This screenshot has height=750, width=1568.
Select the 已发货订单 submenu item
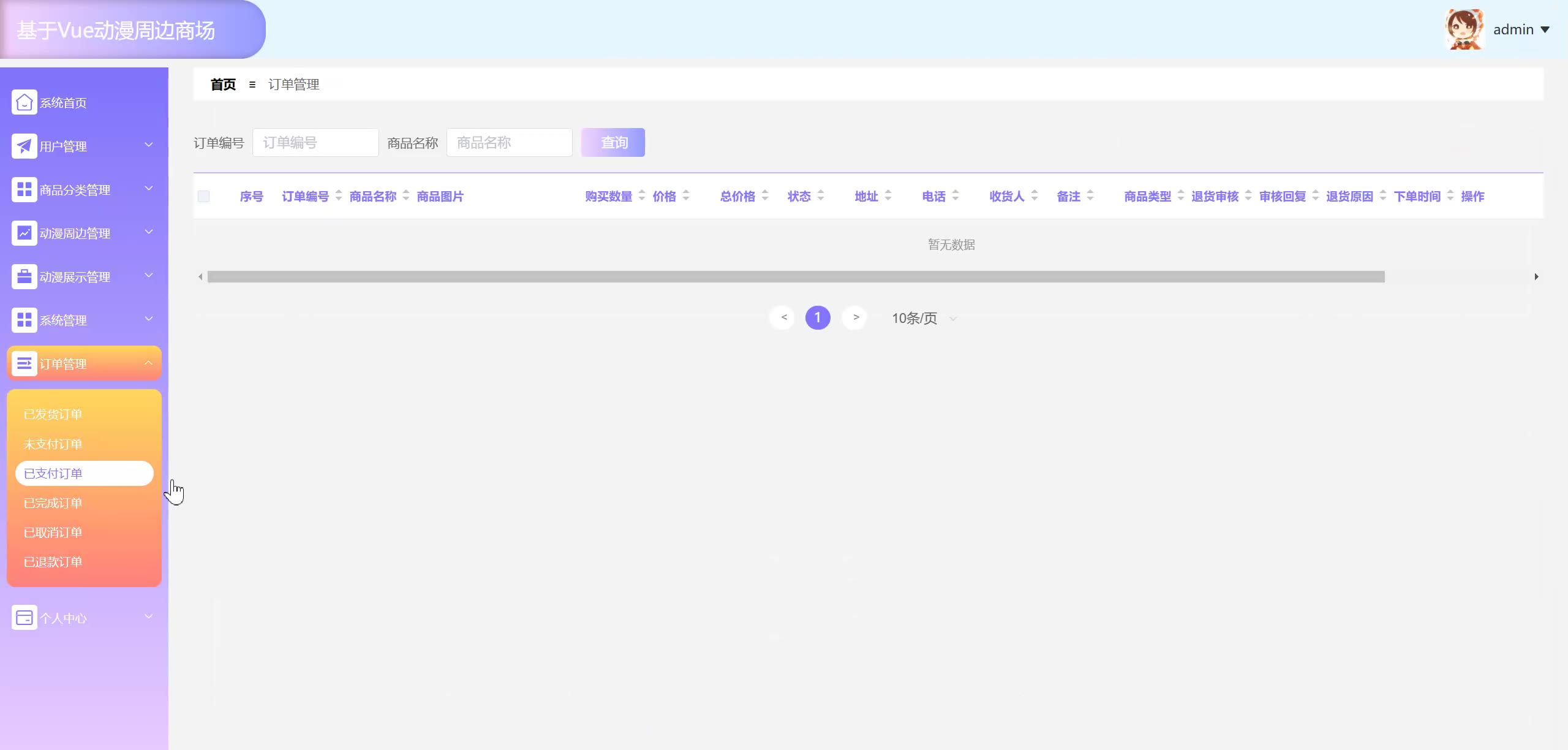53,414
